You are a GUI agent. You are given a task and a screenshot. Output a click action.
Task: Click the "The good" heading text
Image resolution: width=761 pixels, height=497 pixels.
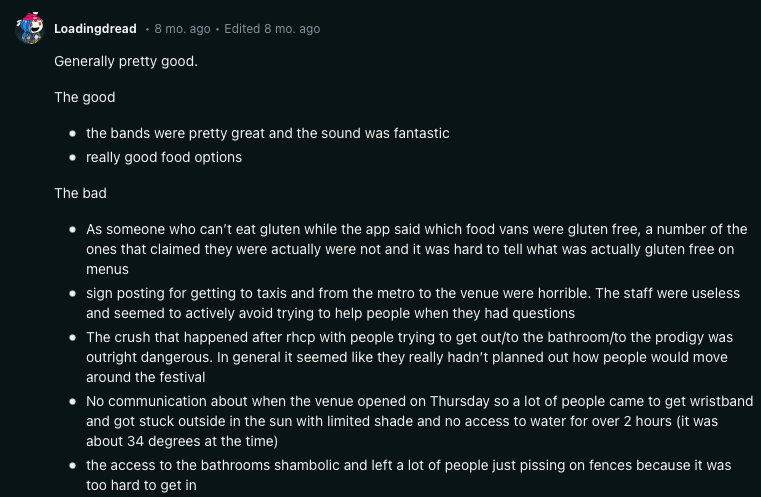tap(84, 97)
